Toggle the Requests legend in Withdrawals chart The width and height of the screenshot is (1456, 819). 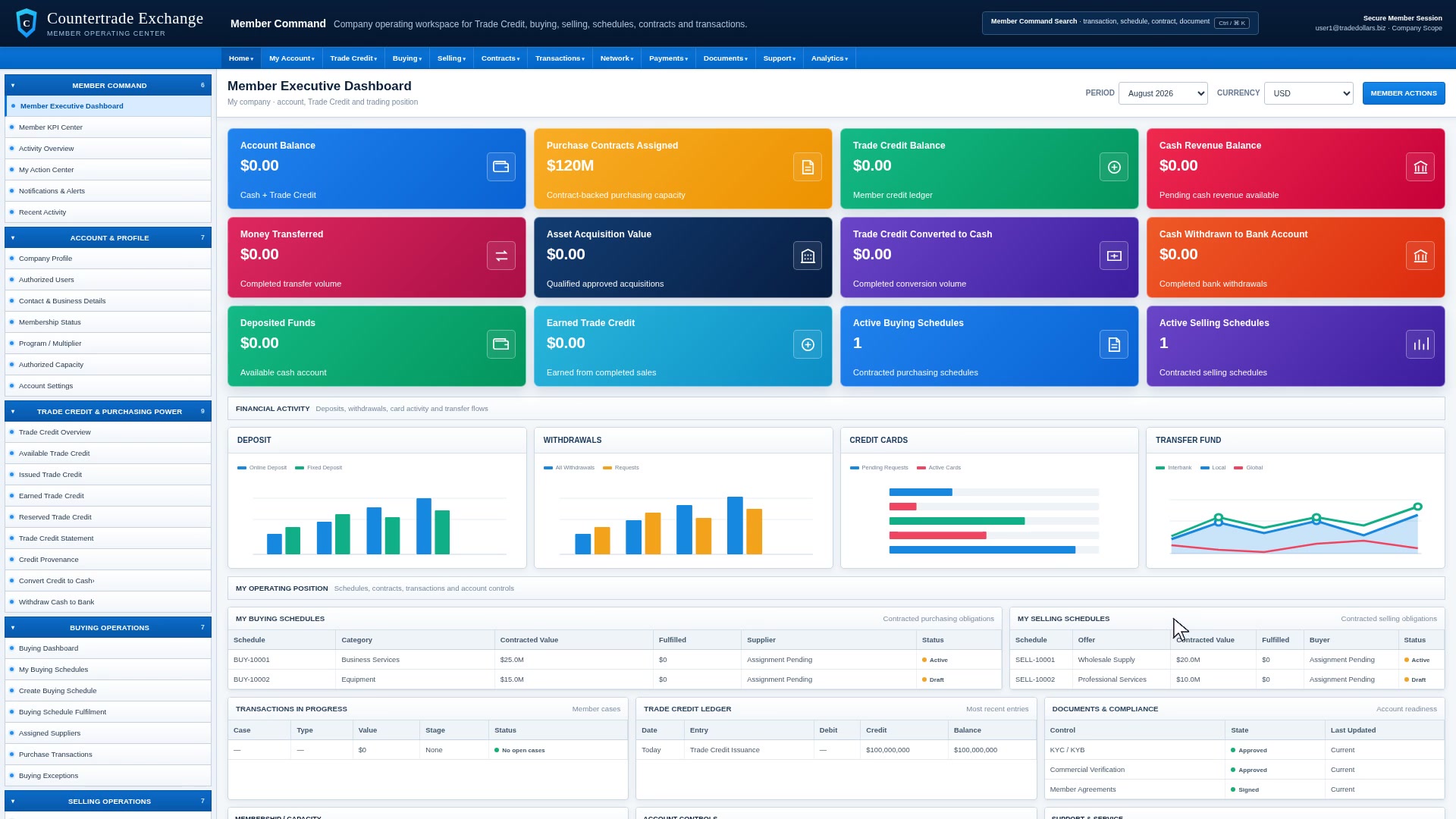pos(621,468)
